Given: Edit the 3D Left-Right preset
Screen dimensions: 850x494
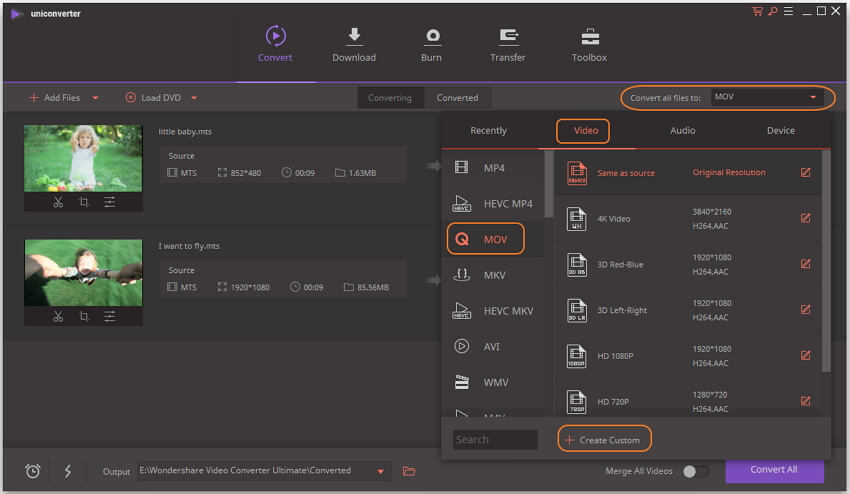Looking at the screenshot, I should (806, 310).
